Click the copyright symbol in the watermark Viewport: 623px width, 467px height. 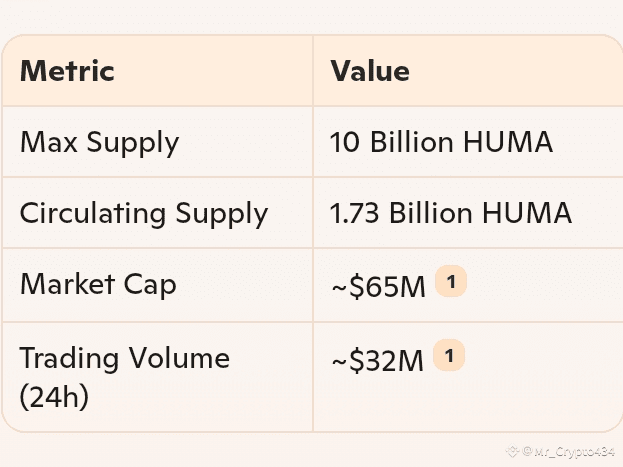click(527, 451)
